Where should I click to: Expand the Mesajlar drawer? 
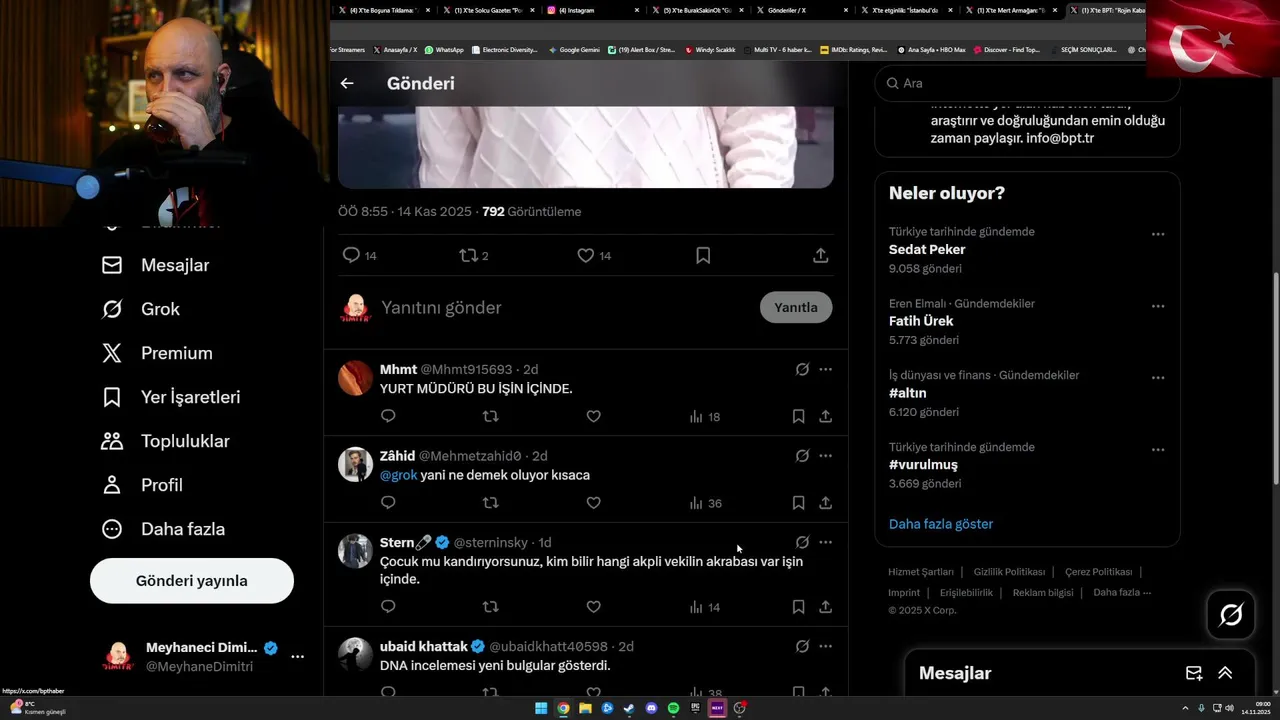[1225, 673]
